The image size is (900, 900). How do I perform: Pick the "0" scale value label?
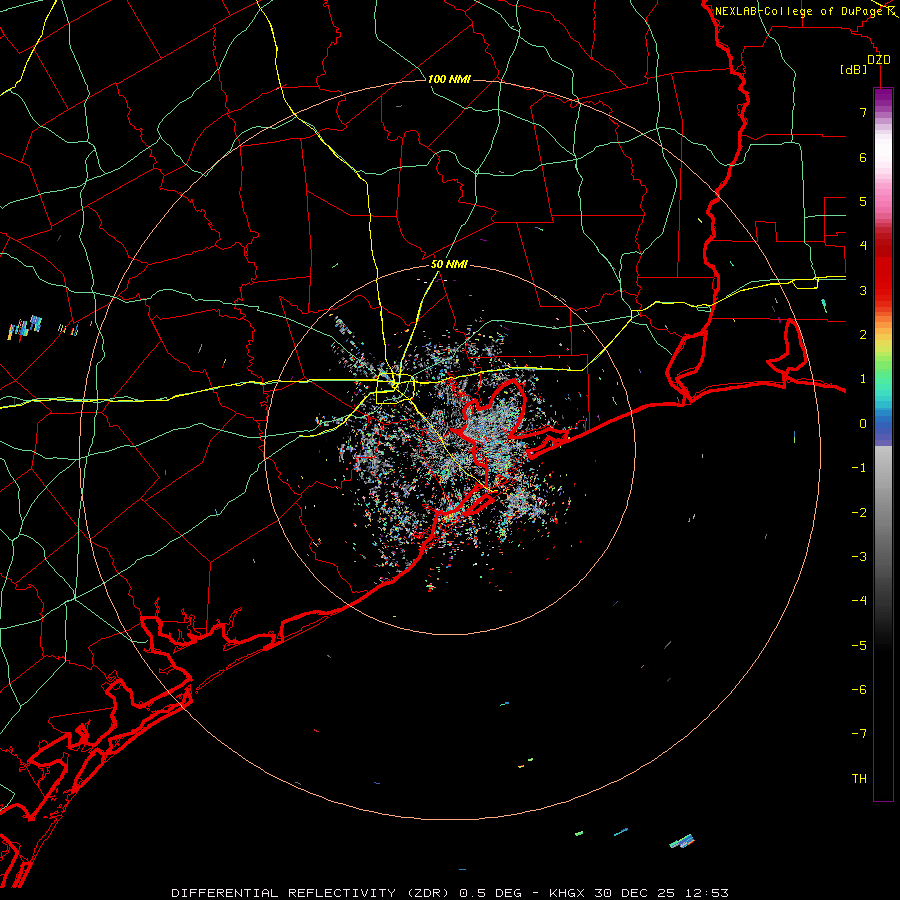863,424
